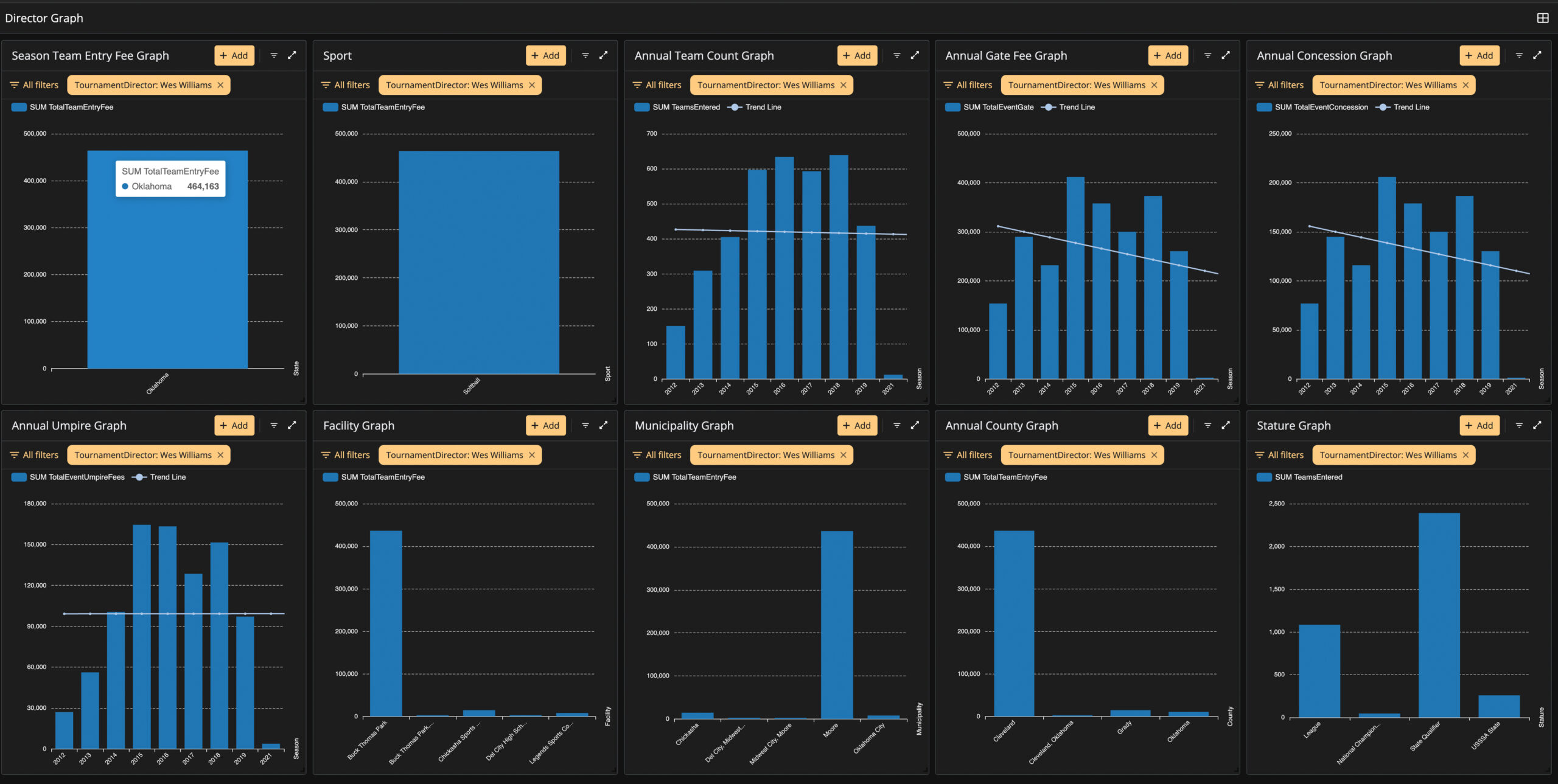Click Add on Stature Graph
Screen dimensions: 1558x784
1480,425
